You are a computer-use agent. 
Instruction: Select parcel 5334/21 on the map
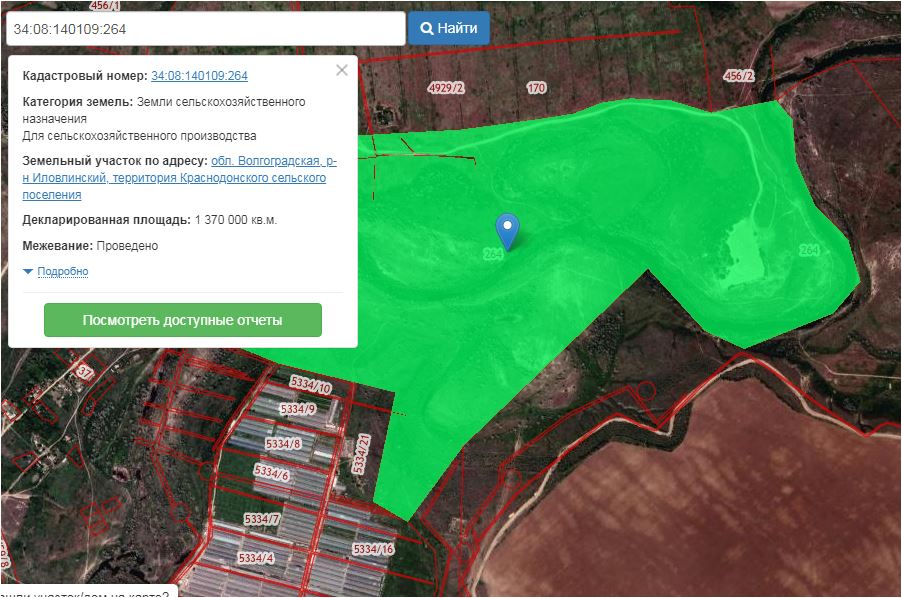[x=364, y=454]
